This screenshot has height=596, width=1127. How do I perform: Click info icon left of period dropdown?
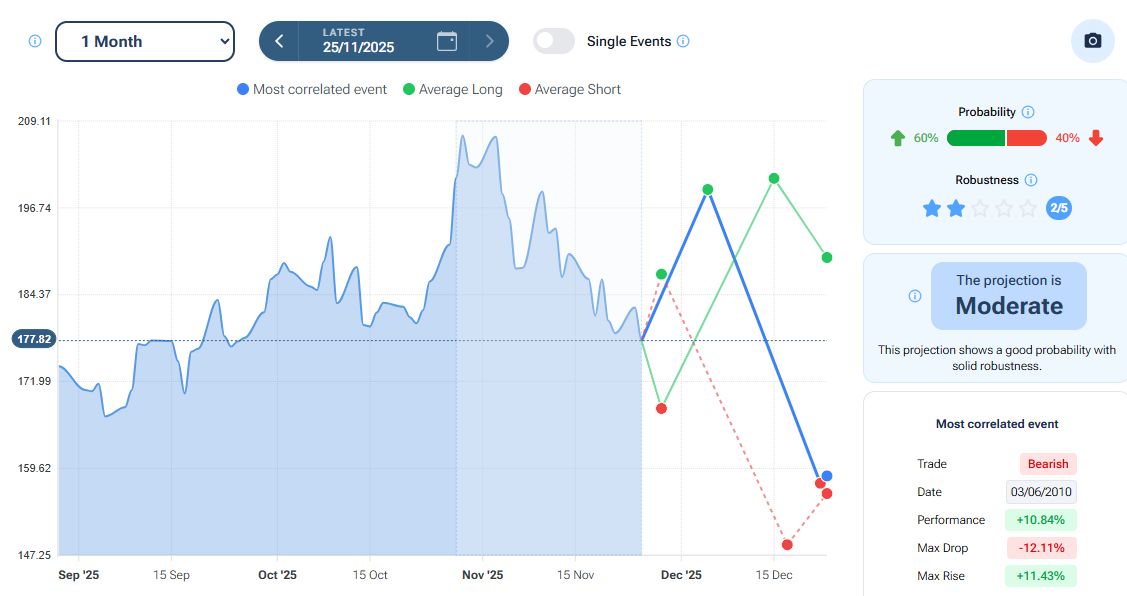[x=35, y=41]
